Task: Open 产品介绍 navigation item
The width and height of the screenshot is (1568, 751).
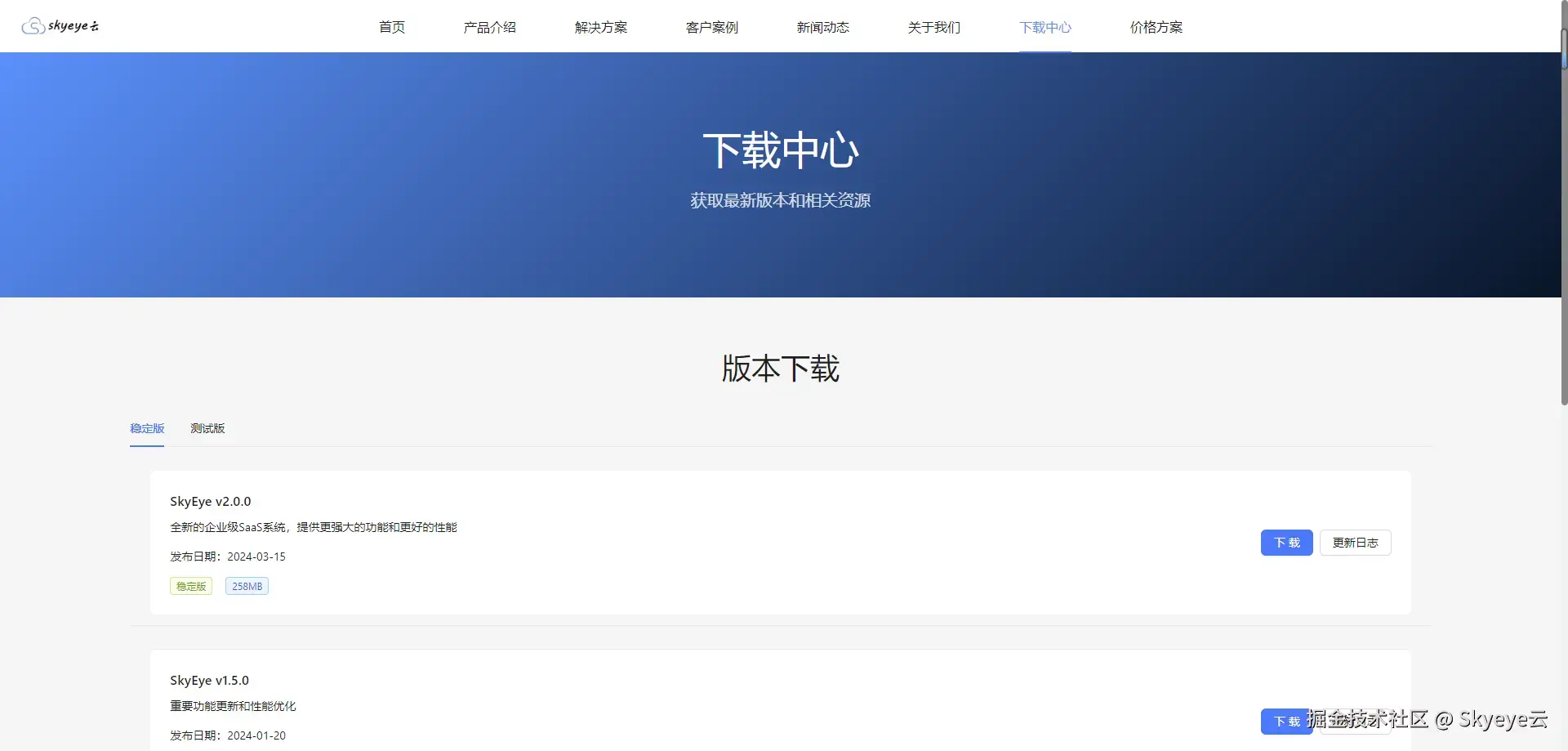Action: point(490,27)
